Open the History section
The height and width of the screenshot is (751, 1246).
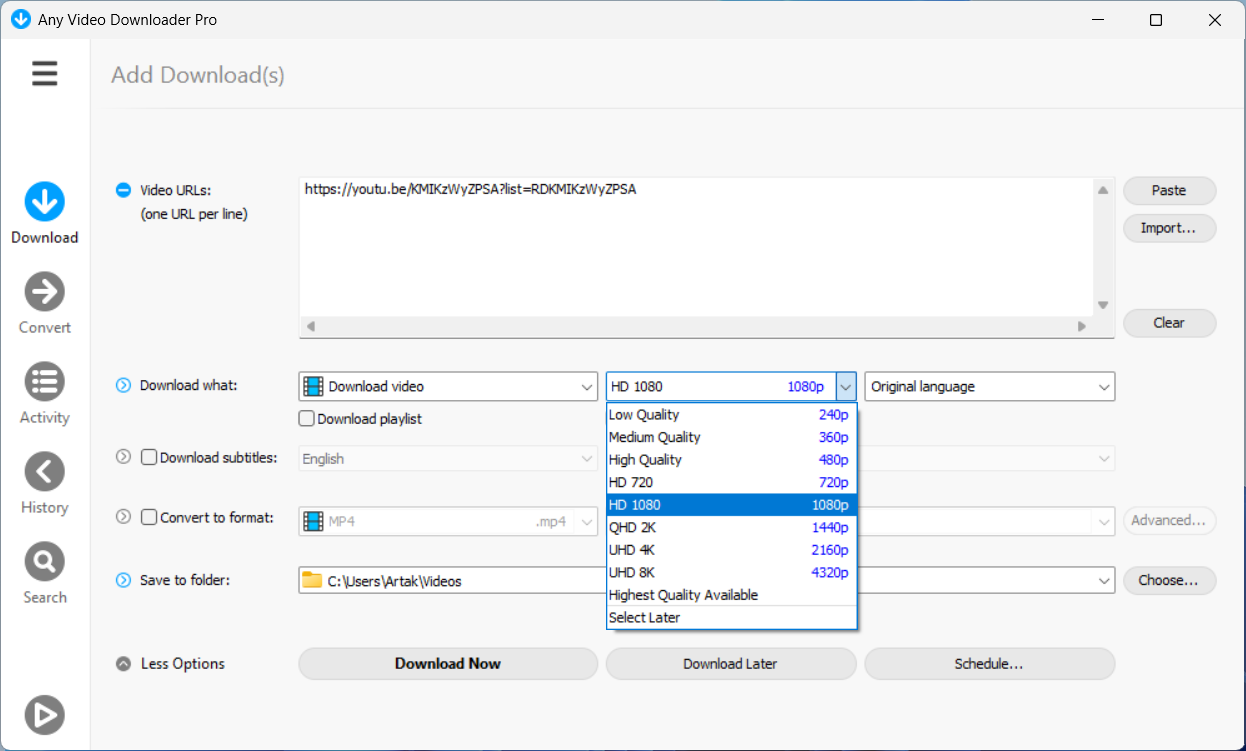point(45,472)
